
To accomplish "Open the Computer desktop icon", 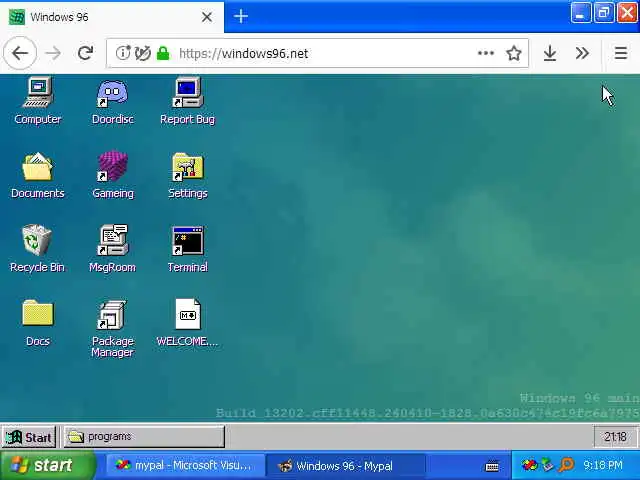I will [x=38, y=100].
